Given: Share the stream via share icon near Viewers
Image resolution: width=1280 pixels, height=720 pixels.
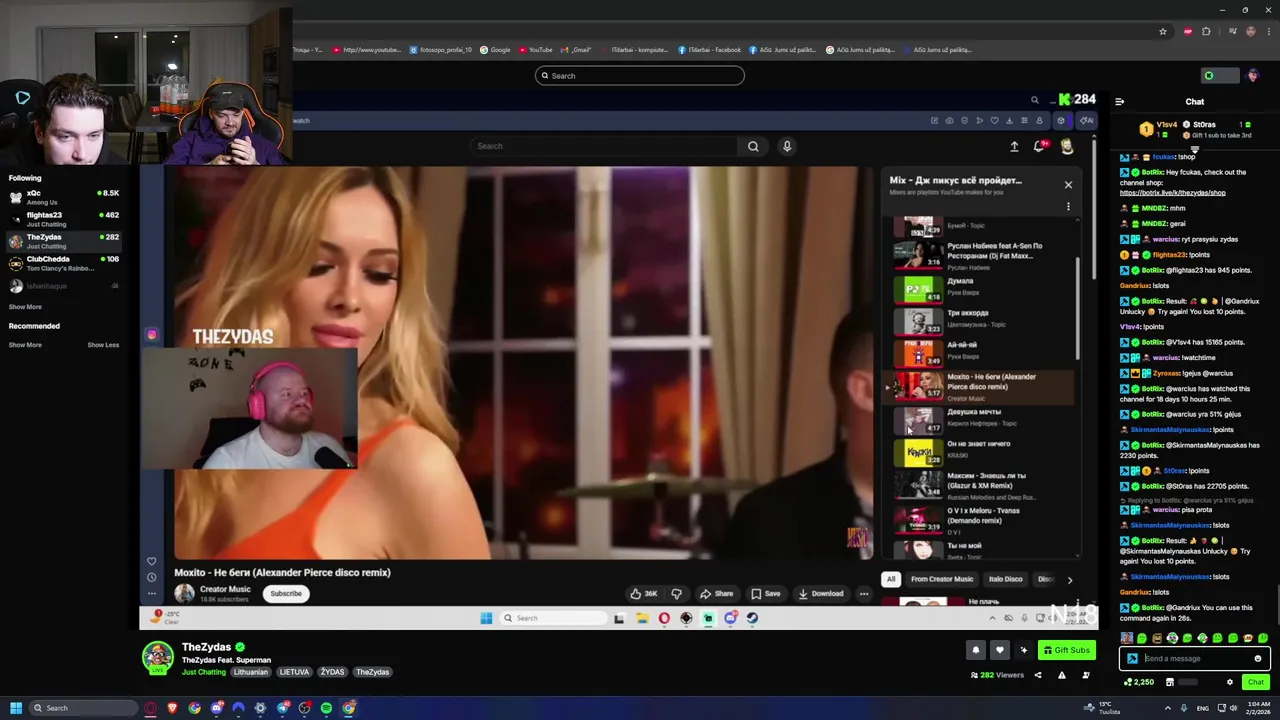Looking at the screenshot, I should [1037, 675].
